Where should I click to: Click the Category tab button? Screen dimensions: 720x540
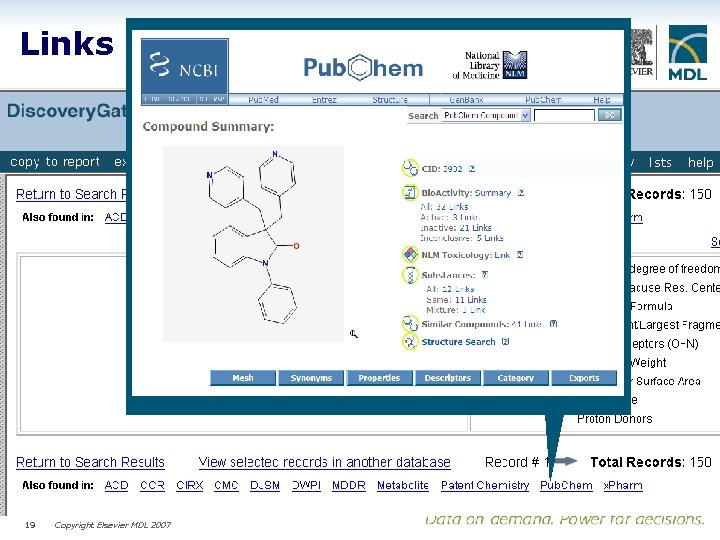point(516,378)
